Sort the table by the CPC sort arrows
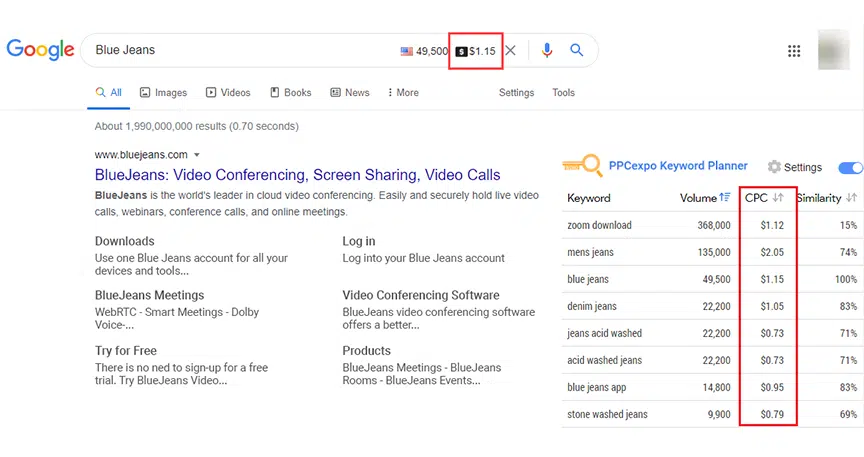 click(x=777, y=197)
